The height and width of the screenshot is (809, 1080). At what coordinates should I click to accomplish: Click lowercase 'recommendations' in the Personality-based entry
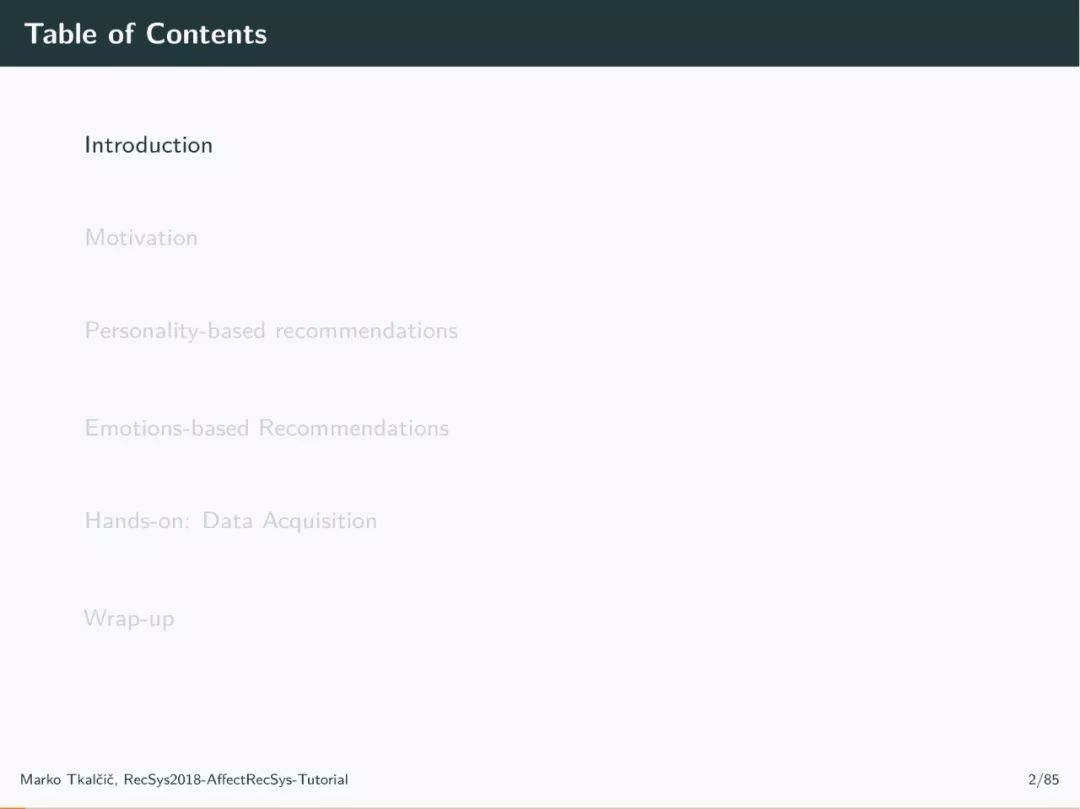coord(366,330)
